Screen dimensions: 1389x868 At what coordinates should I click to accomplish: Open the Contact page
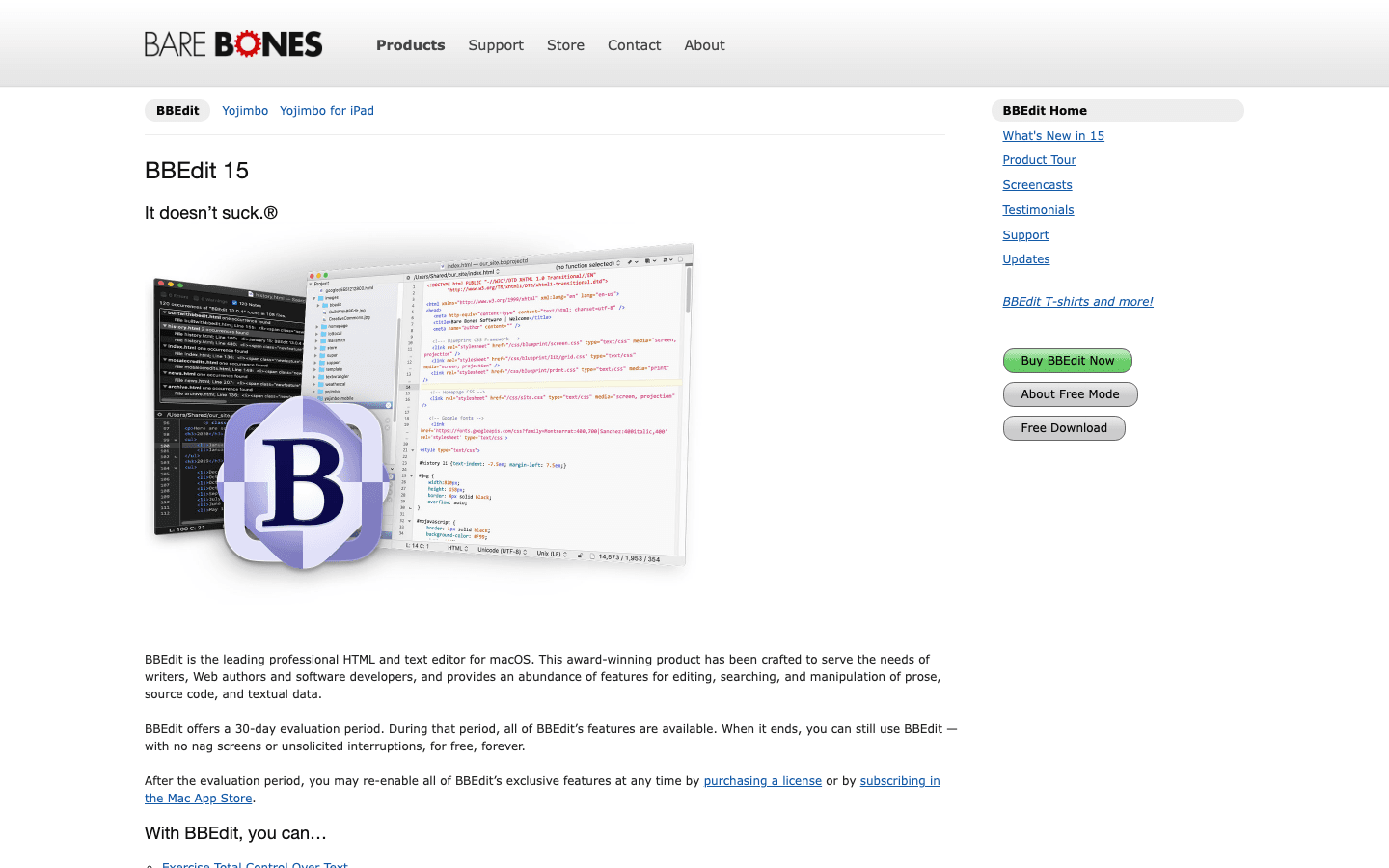(634, 45)
